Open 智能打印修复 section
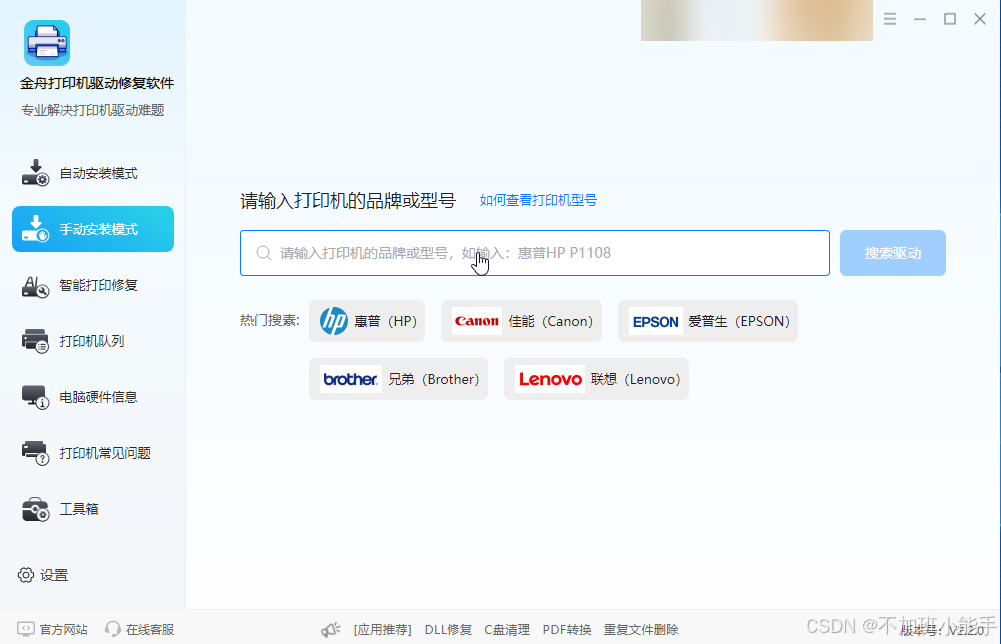Image resolution: width=1001 pixels, height=644 pixels. click(93, 285)
